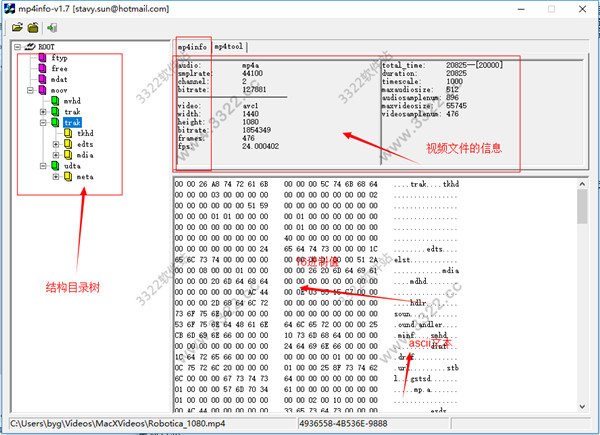The width and height of the screenshot is (600, 435).
Task: Click the video codec value avc1
Action: pyautogui.click(x=250, y=106)
